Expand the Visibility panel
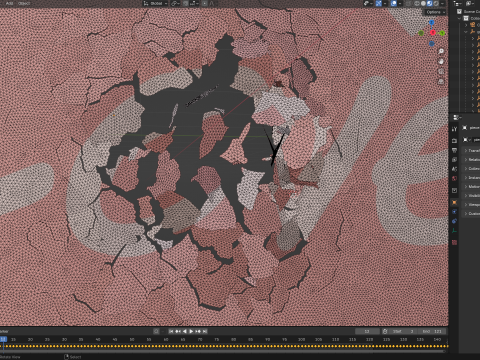Viewport: 480px width, 360px height. click(471, 196)
